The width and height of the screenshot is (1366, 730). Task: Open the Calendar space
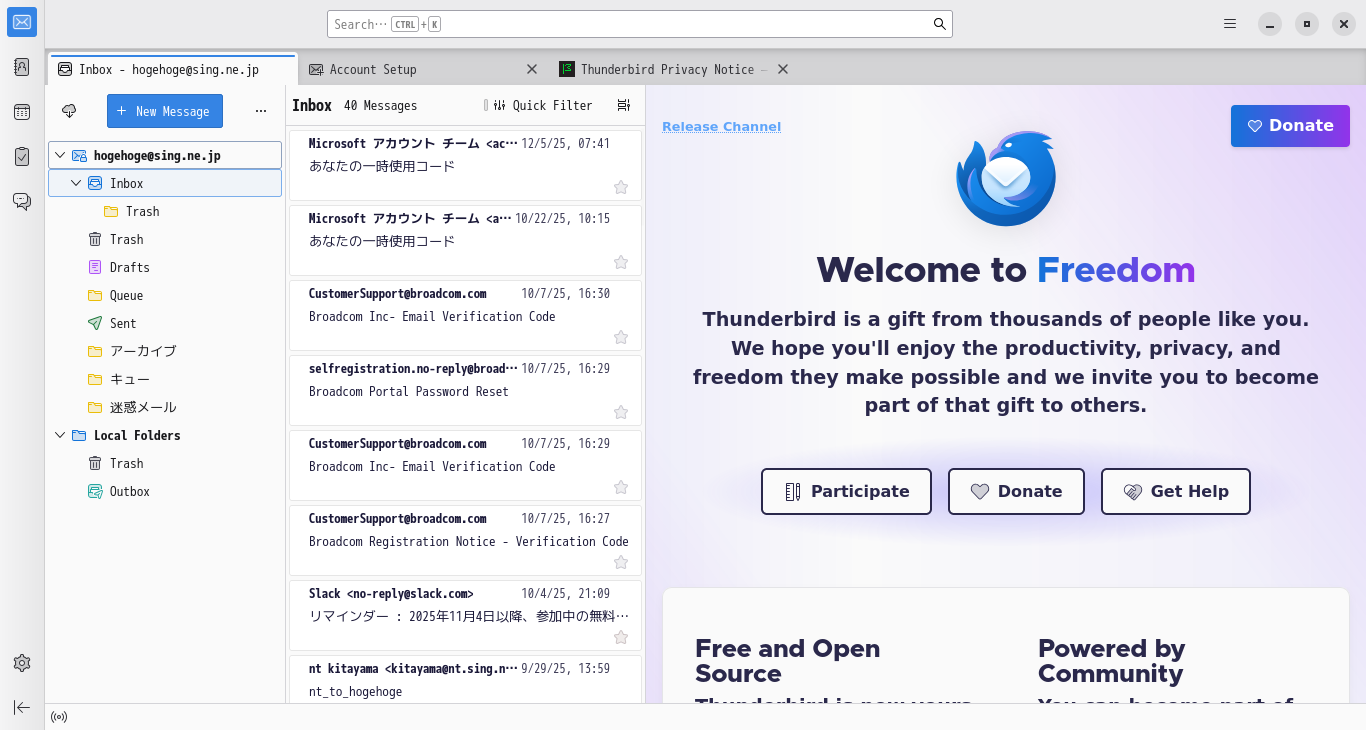(22, 112)
